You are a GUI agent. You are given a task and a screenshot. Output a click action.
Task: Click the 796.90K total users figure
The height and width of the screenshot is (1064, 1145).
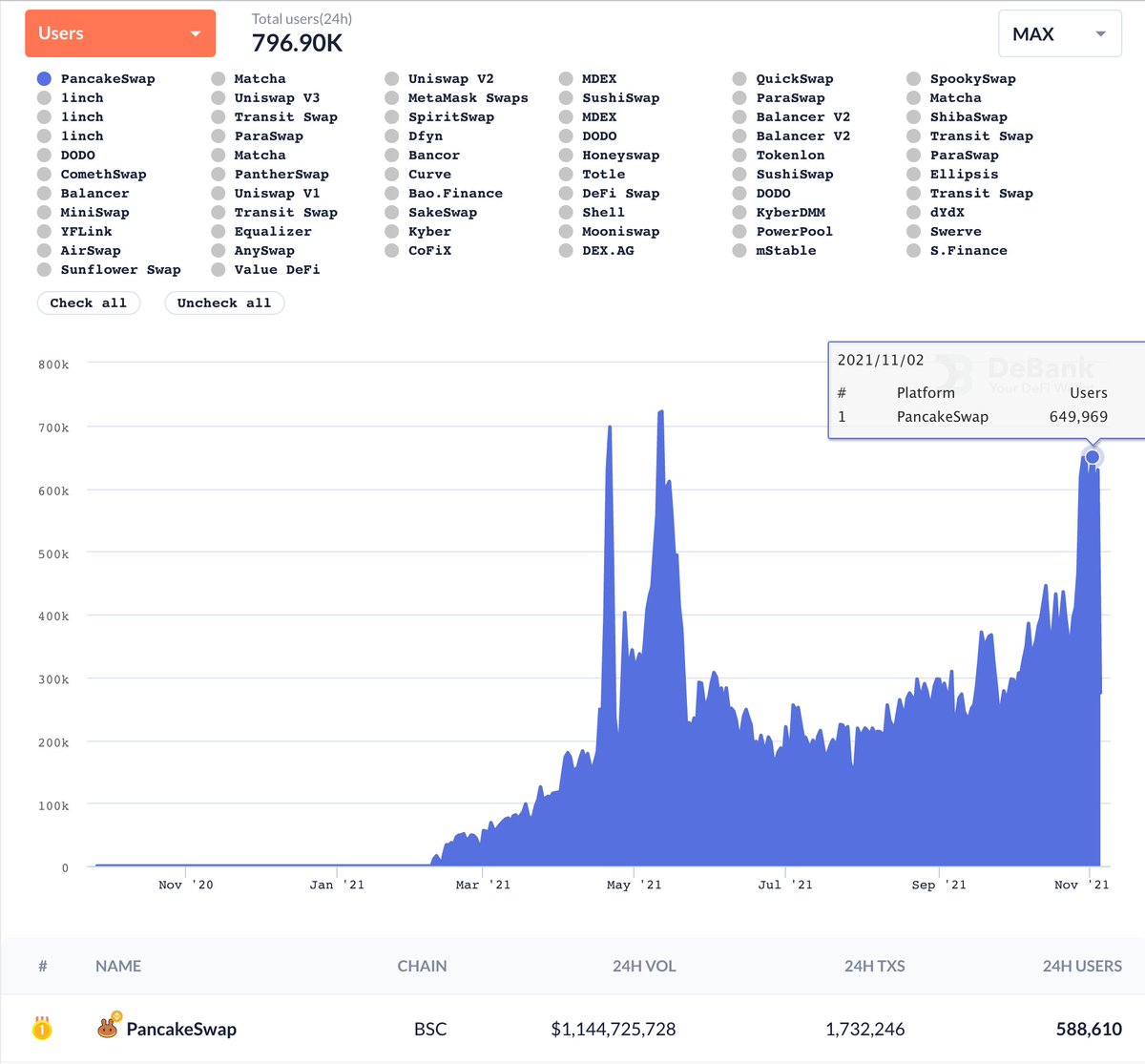point(297,43)
